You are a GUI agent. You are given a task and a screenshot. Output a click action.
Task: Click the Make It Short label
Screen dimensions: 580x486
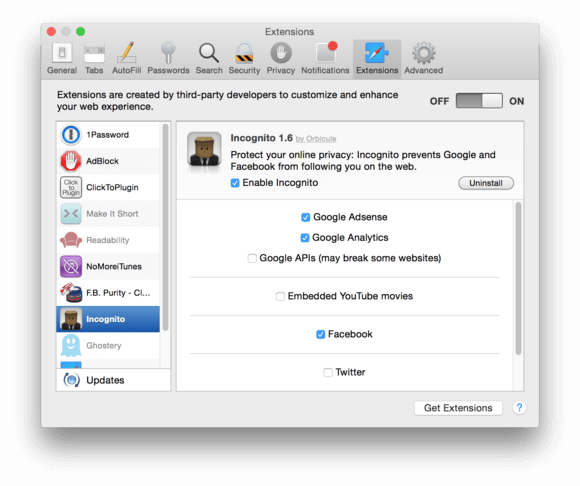coord(112,214)
